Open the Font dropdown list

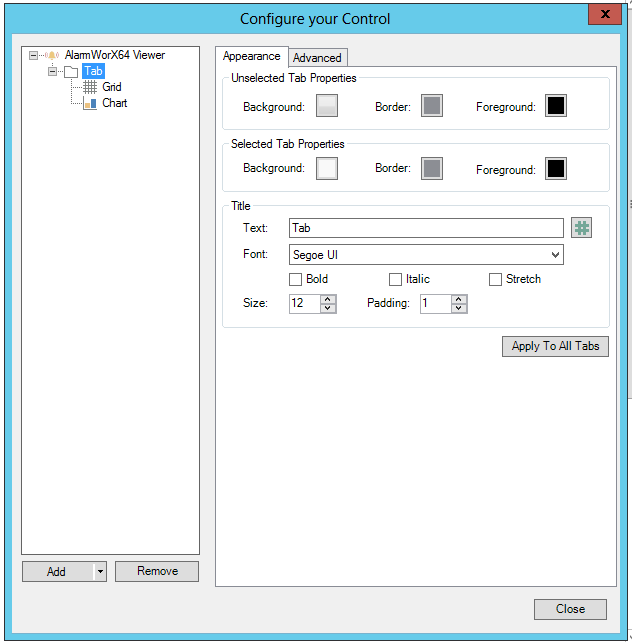pyautogui.click(x=555, y=255)
